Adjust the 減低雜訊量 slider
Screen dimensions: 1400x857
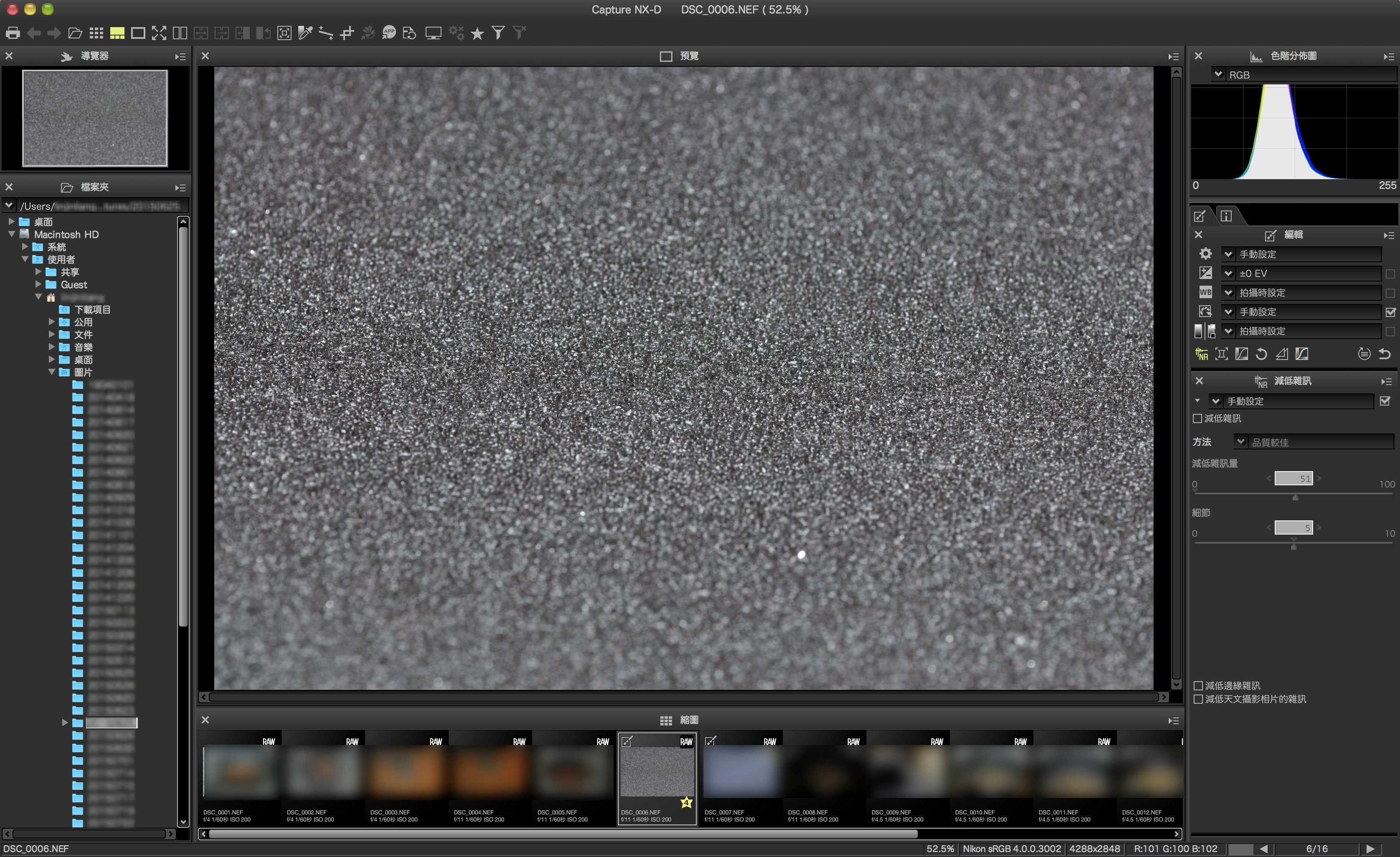click(x=1295, y=497)
